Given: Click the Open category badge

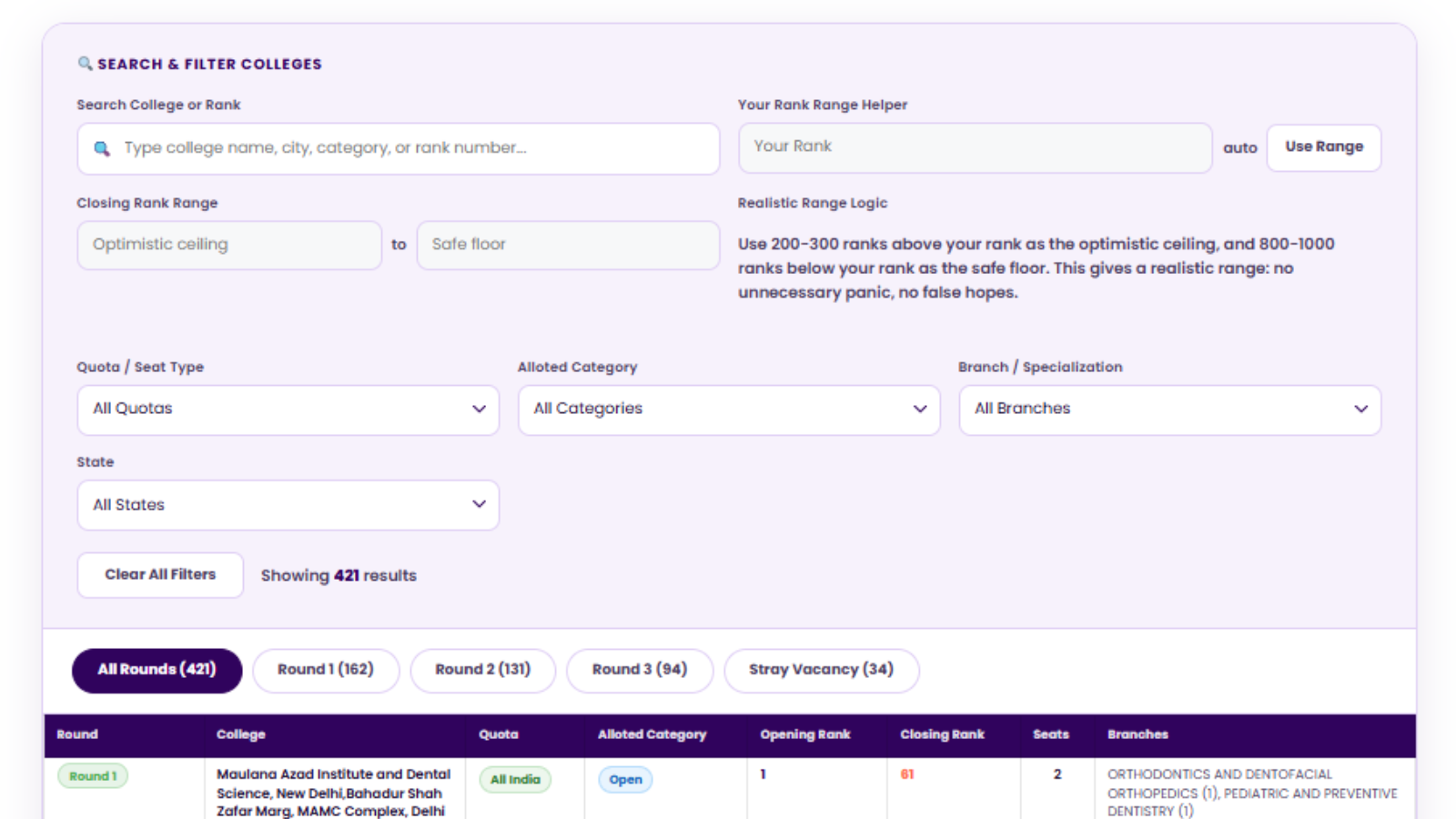Looking at the screenshot, I should click(x=625, y=780).
